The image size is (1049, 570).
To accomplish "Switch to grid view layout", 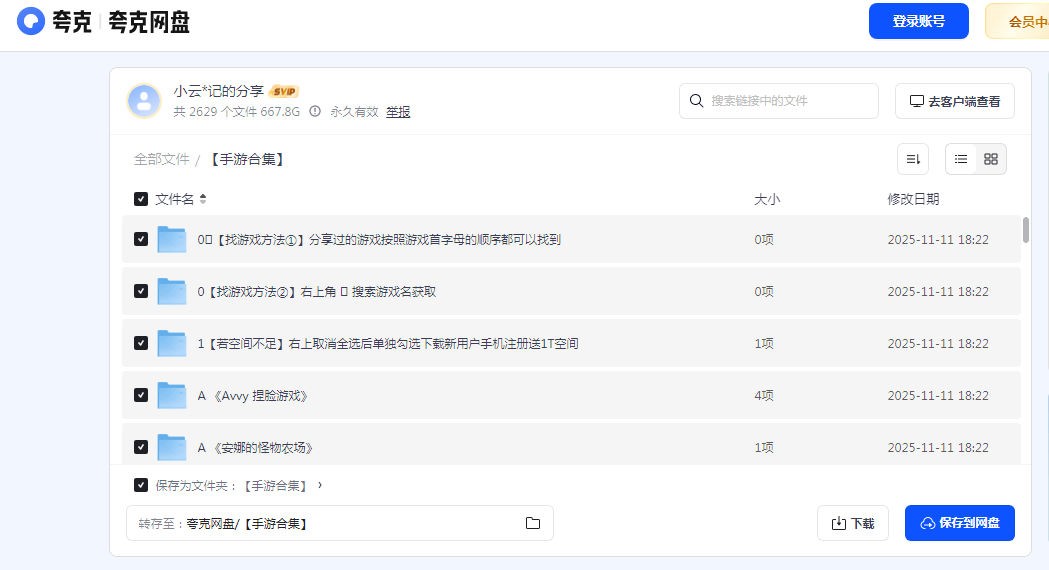I will (x=991, y=159).
